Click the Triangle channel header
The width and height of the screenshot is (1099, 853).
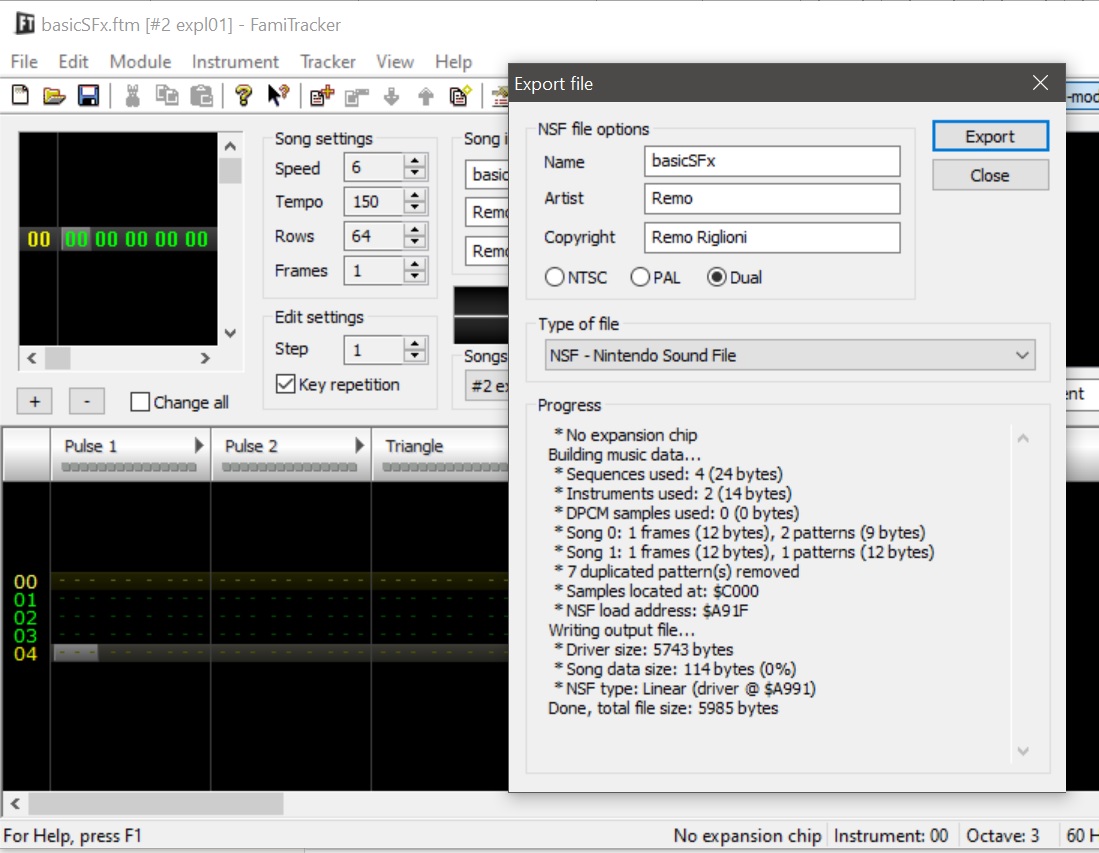pos(440,453)
